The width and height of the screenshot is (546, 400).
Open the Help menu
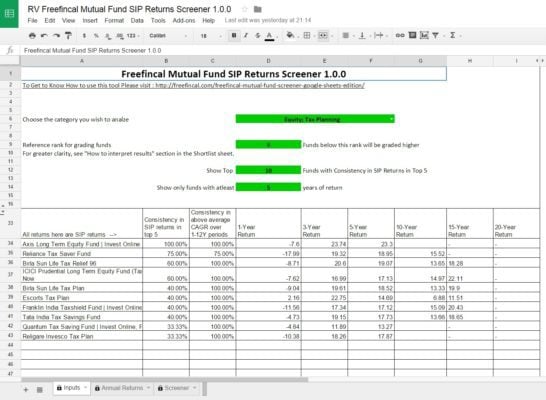click(209, 21)
